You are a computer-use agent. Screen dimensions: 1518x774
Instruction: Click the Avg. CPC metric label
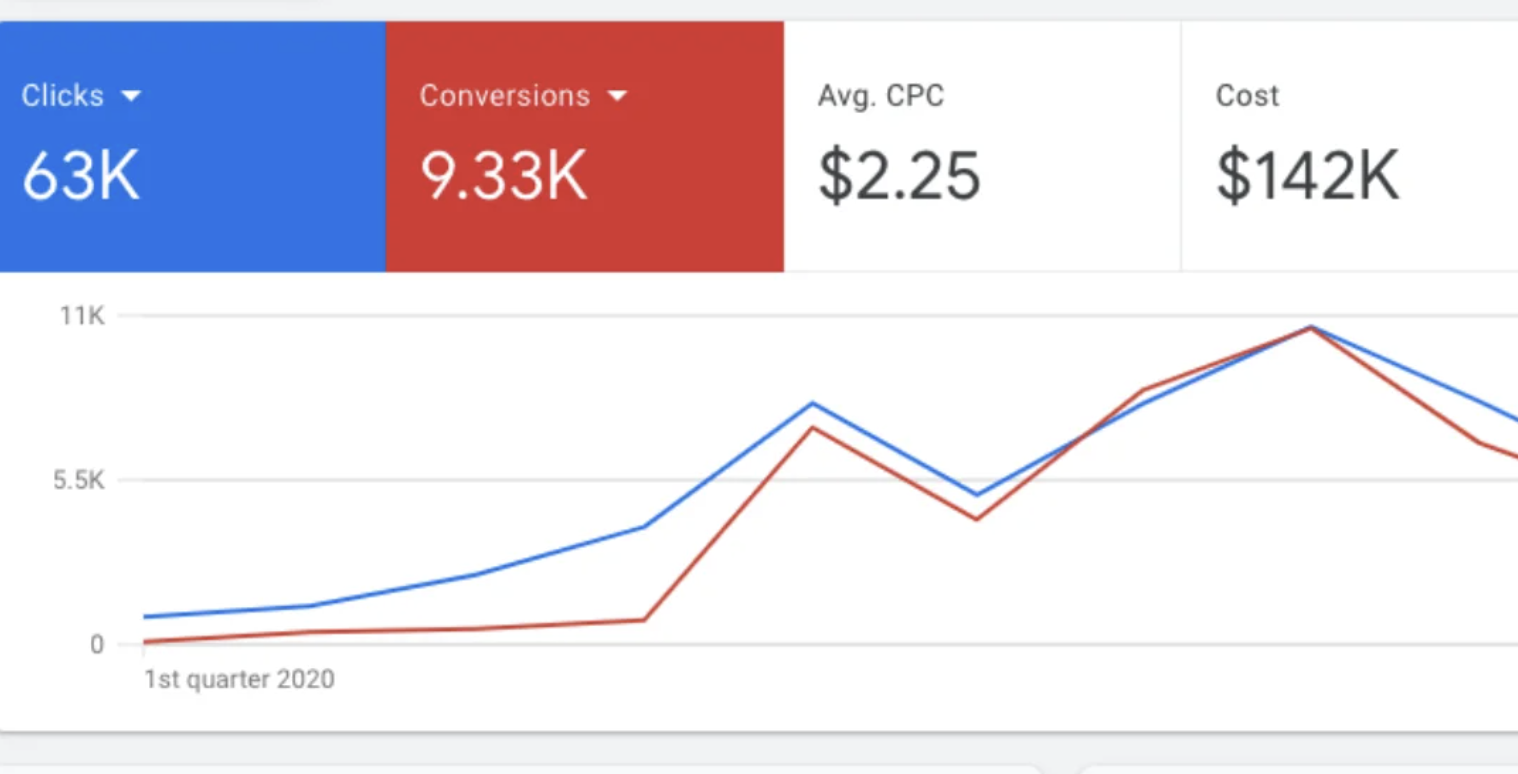[880, 96]
